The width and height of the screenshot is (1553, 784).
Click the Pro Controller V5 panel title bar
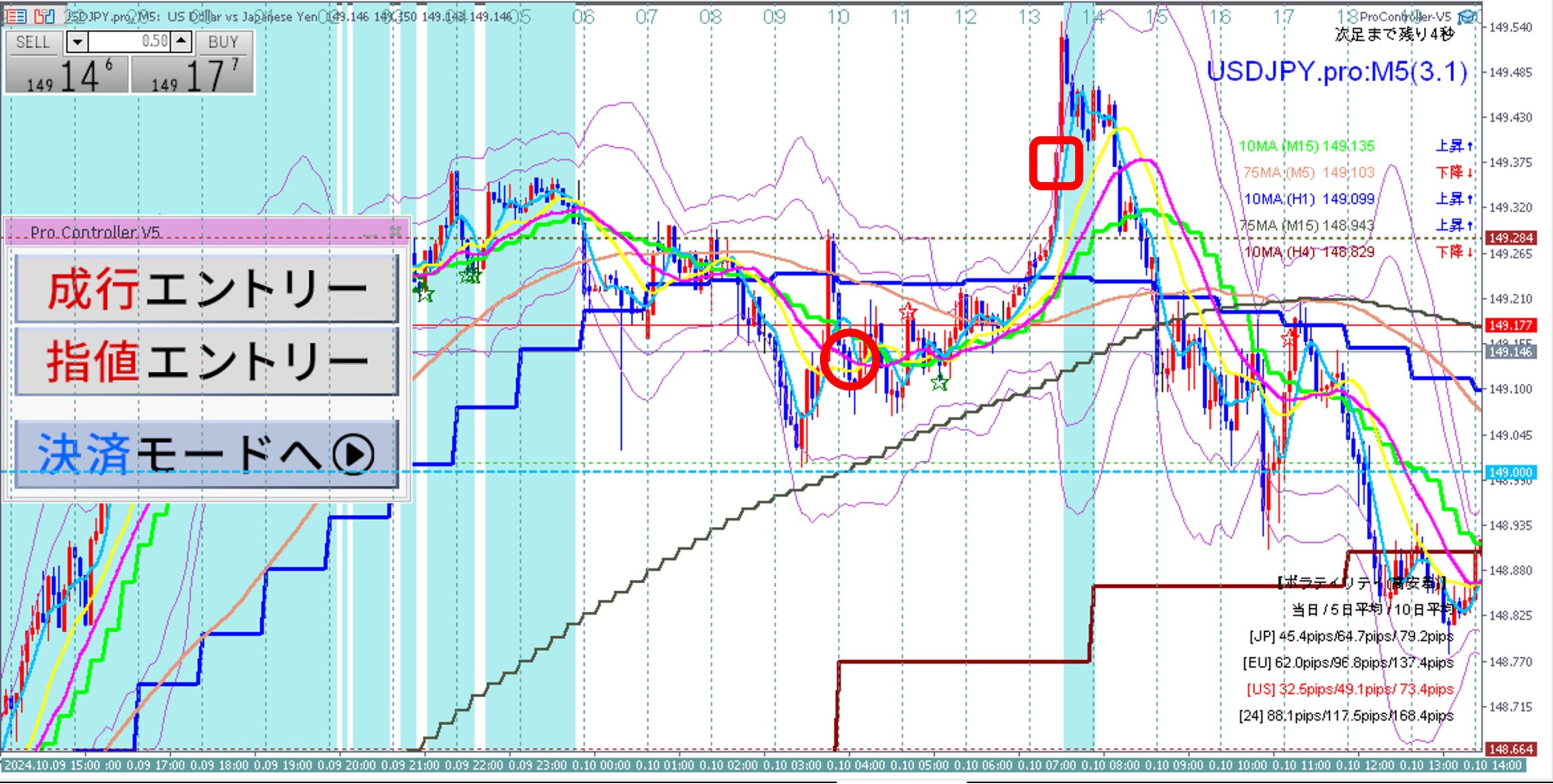point(206,232)
